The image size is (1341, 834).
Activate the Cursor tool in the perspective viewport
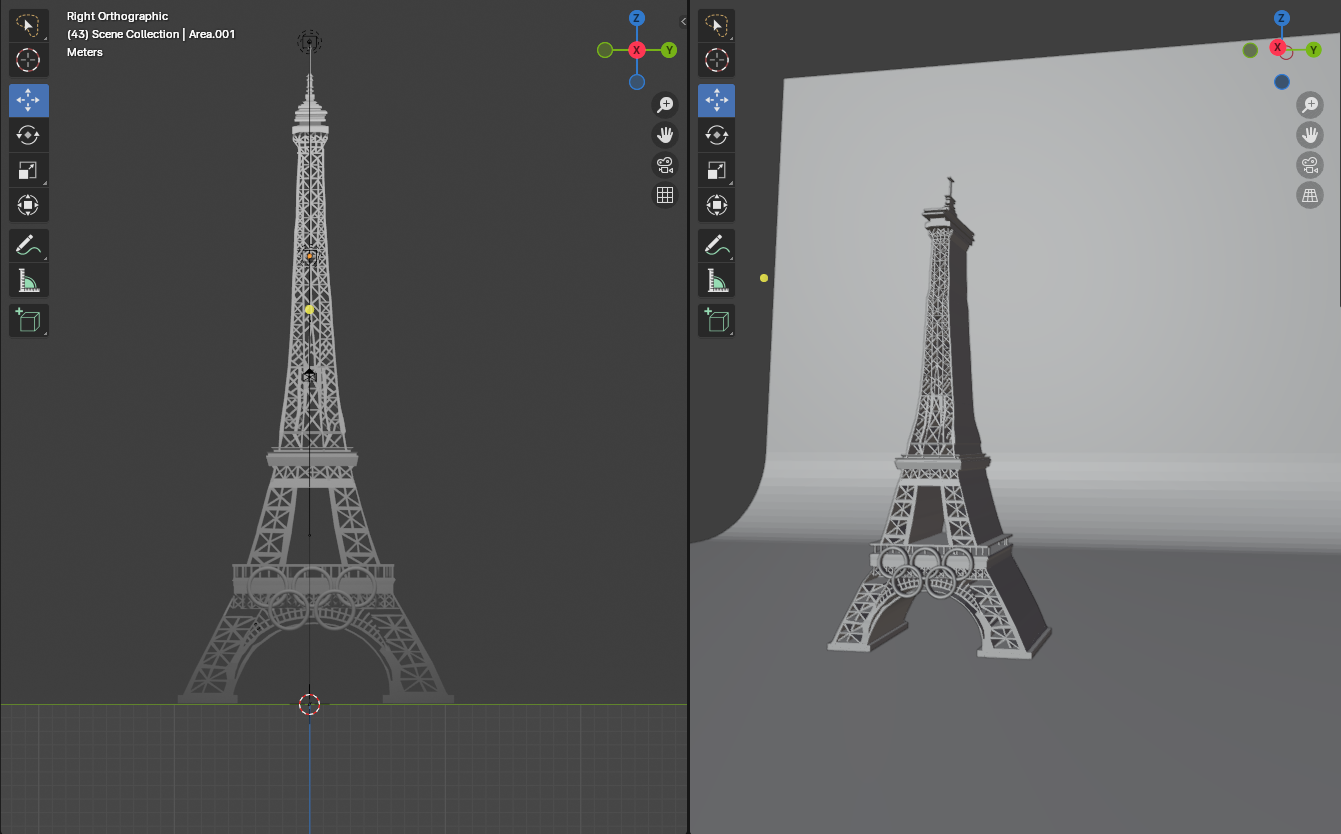(716, 60)
